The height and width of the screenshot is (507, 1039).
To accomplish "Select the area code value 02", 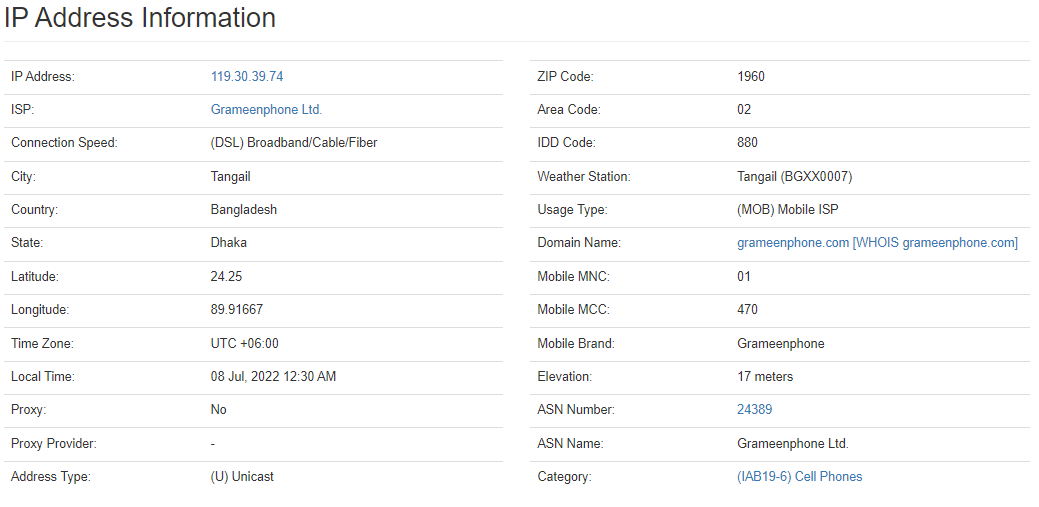I will pyautogui.click(x=743, y=110).
